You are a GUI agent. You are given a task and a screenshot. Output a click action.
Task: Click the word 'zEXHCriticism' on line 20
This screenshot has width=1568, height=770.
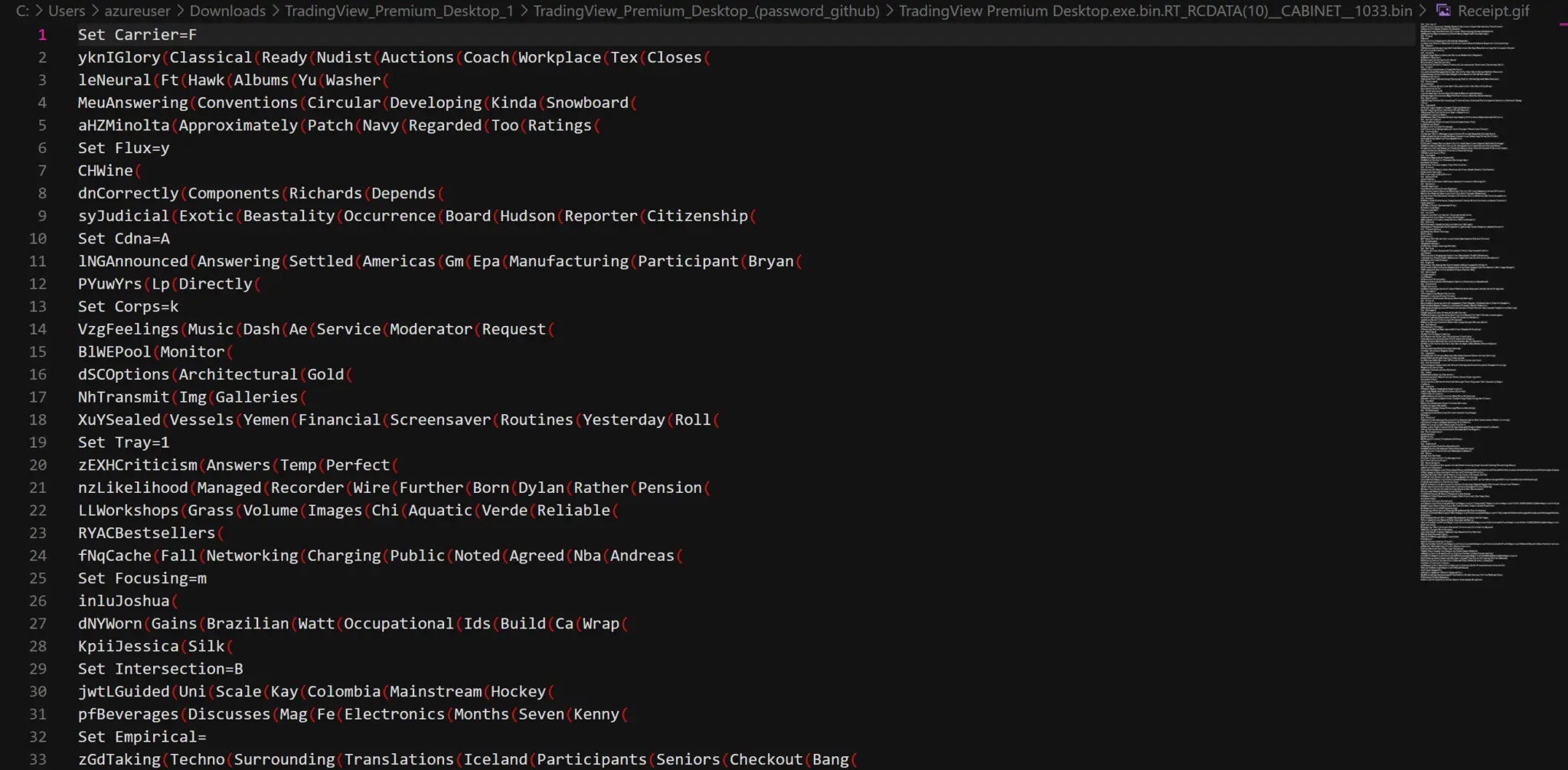(x=137, y=465)
